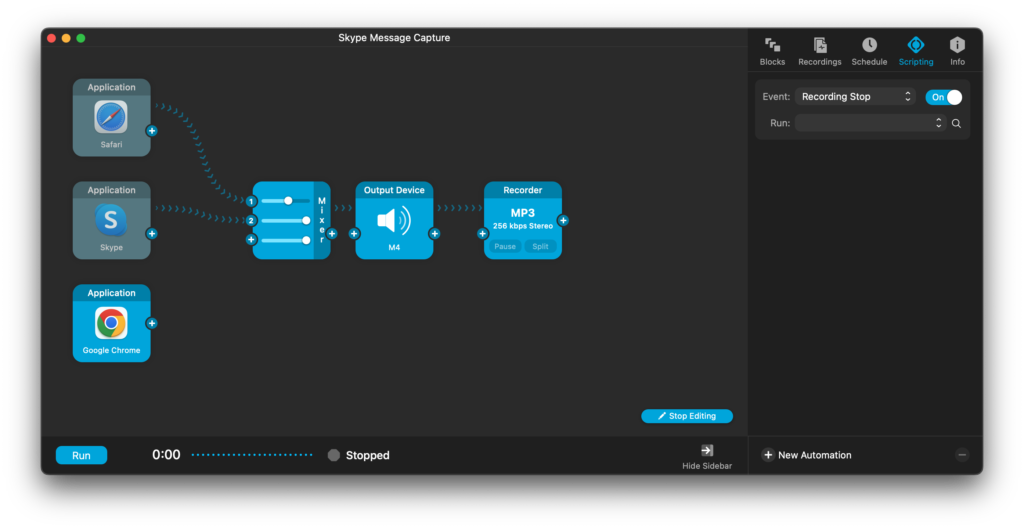This screenshot has width=1024, height=529.
Task: Toggle the automation On switch
Action: 944,97
